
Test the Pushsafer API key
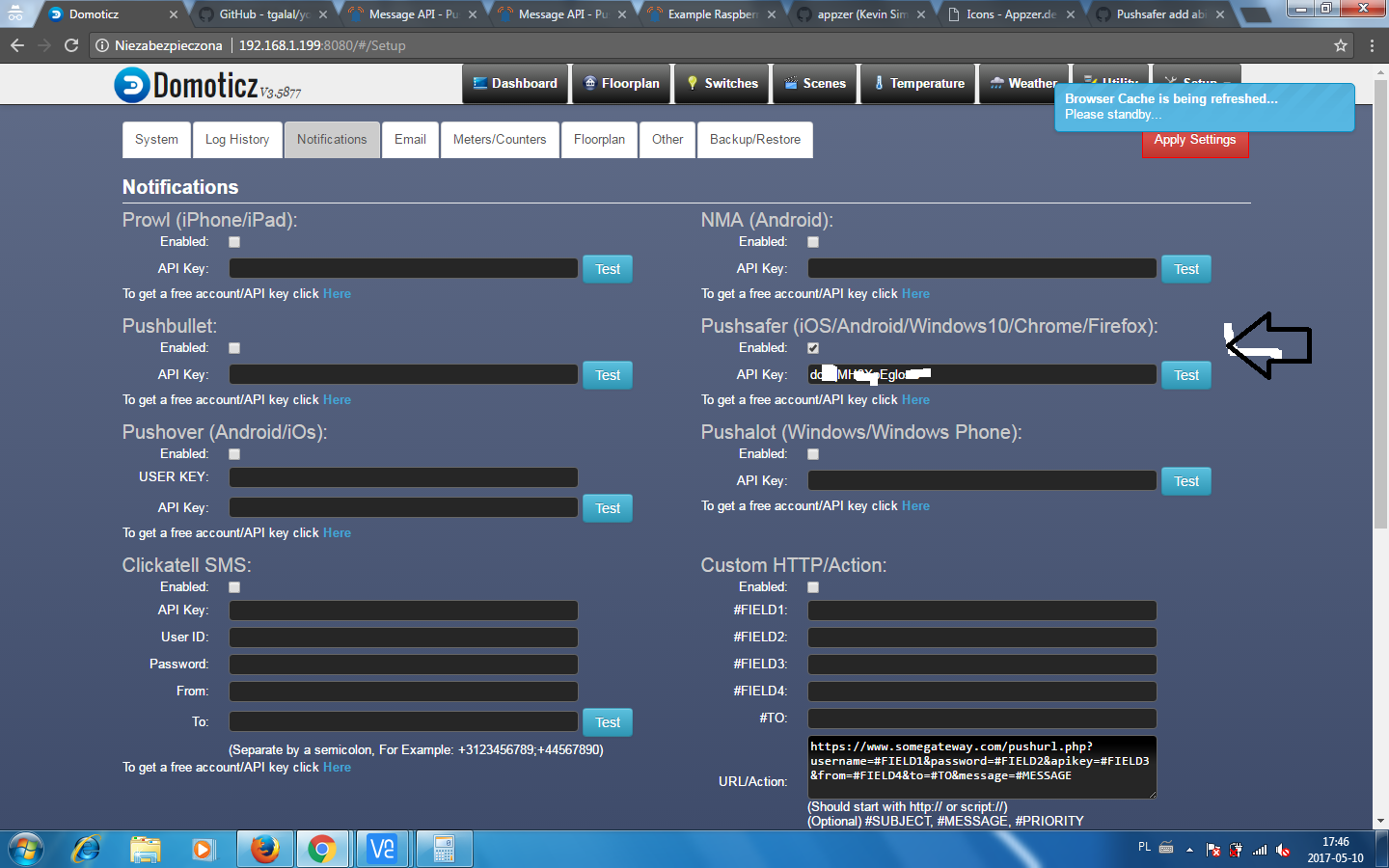tap(1186, 375)
